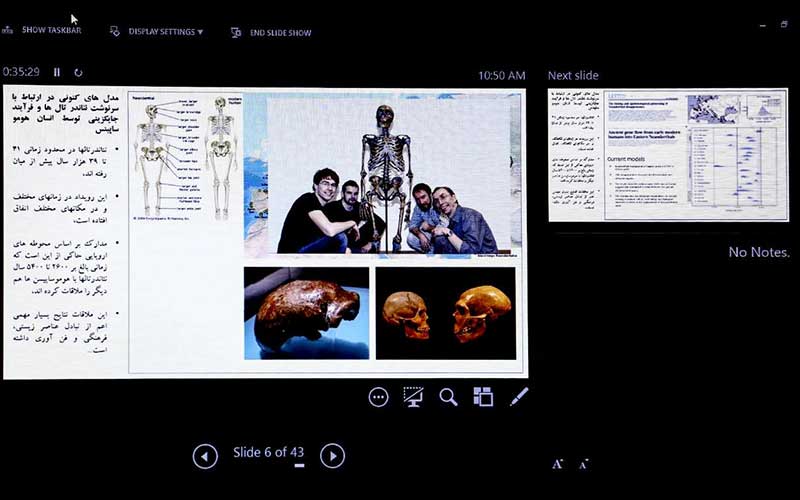The height and width of the screenshot is (500, 800).
Task: Pause the presentation timer
Action: 57,72
